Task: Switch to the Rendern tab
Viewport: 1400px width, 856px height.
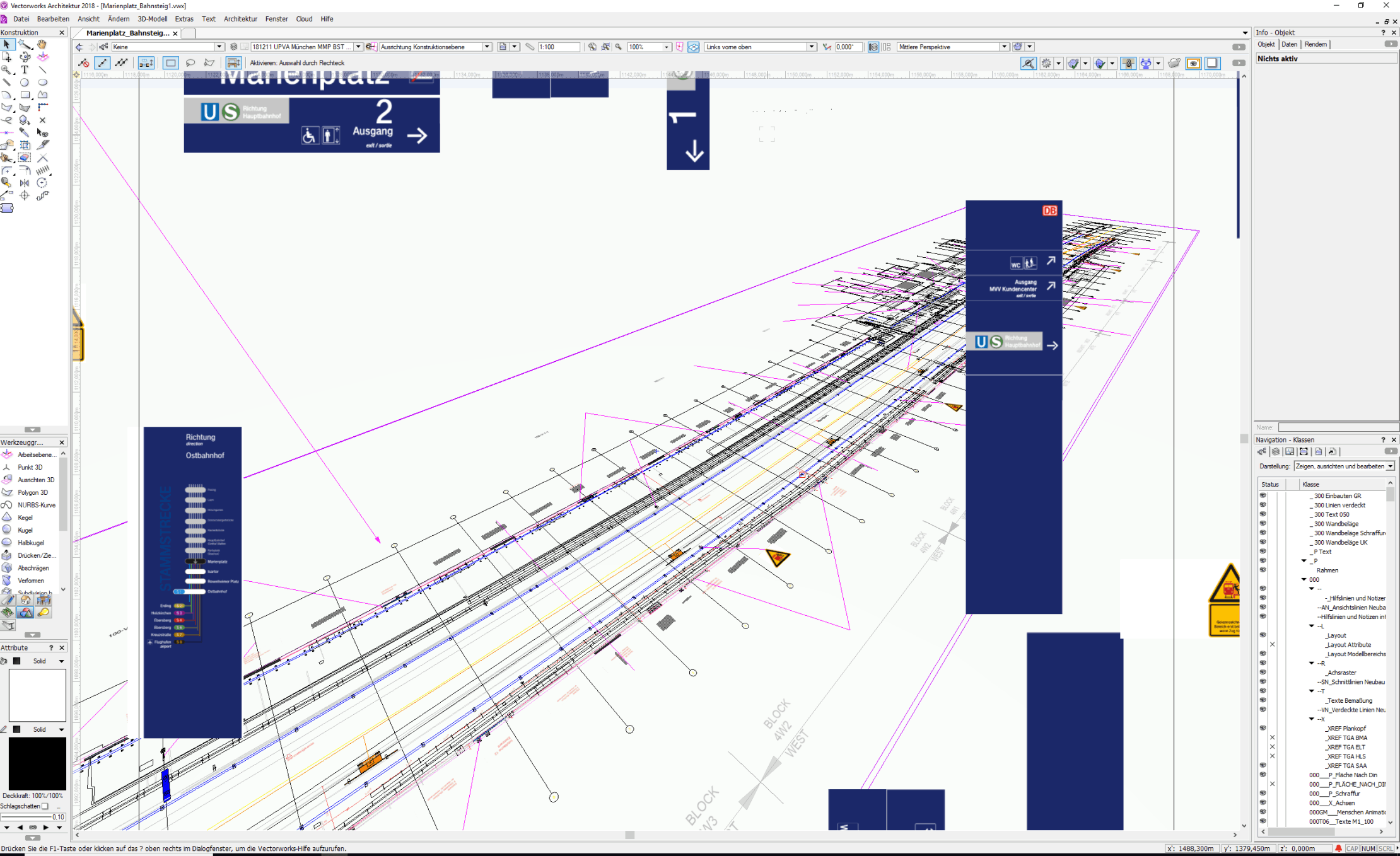Action: click(x=1315, y=44)
